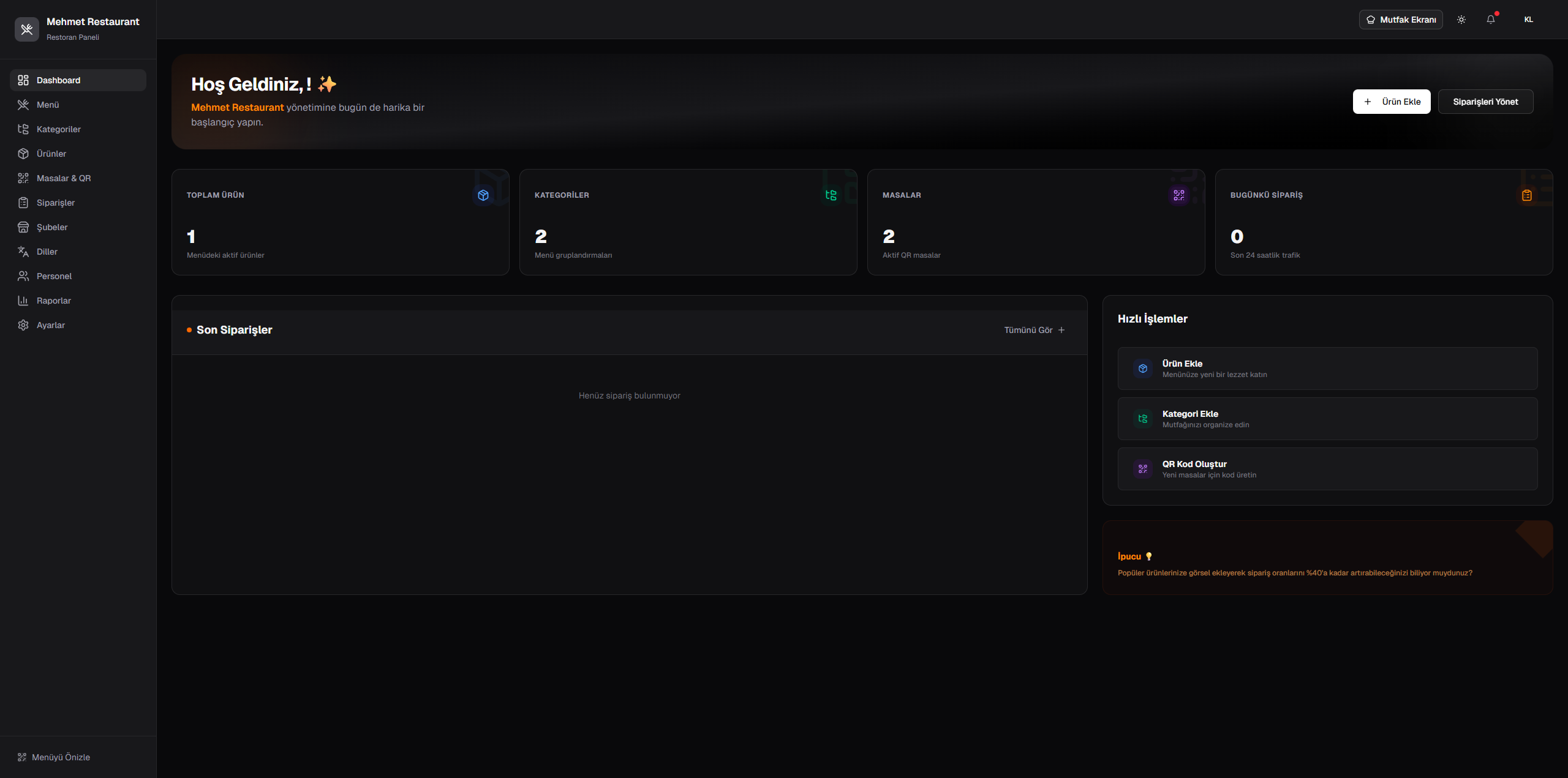Click the Ürün Ekle cube icon

[1142, 368]
